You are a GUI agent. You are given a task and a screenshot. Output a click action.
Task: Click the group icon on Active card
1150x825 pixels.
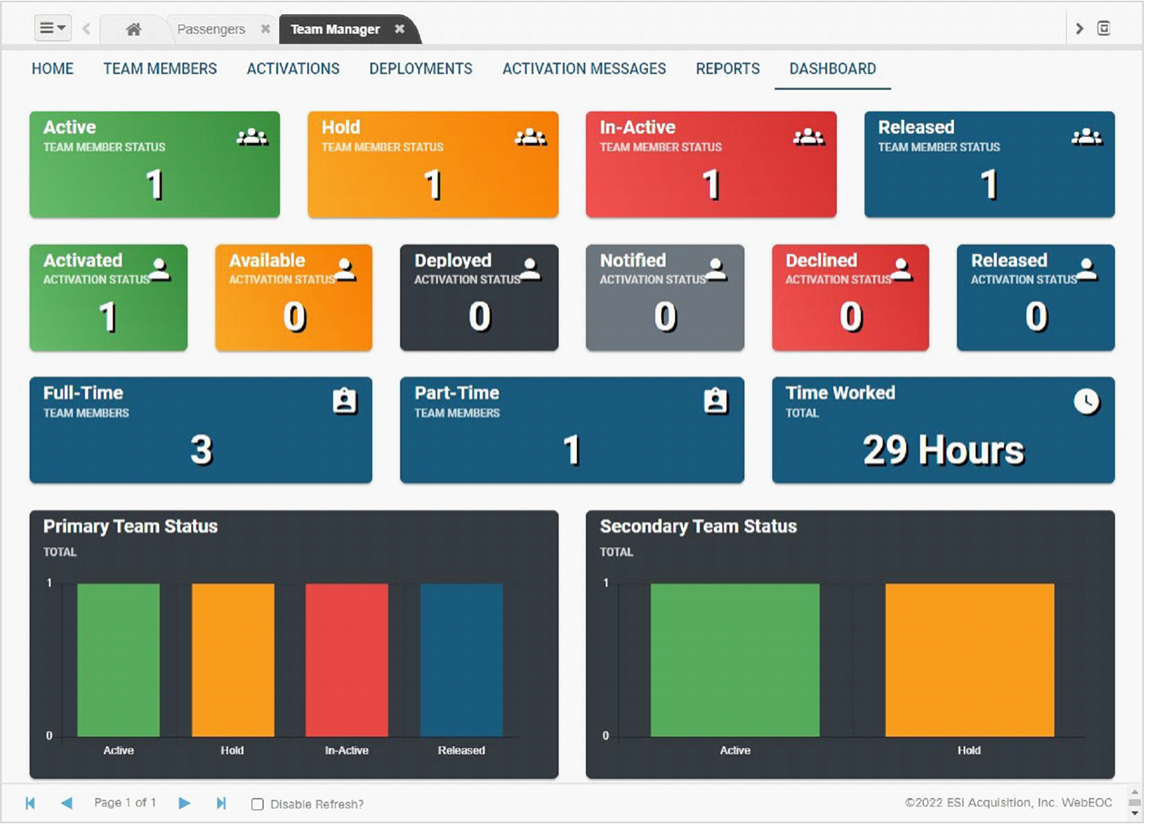(x=252, y=137)
